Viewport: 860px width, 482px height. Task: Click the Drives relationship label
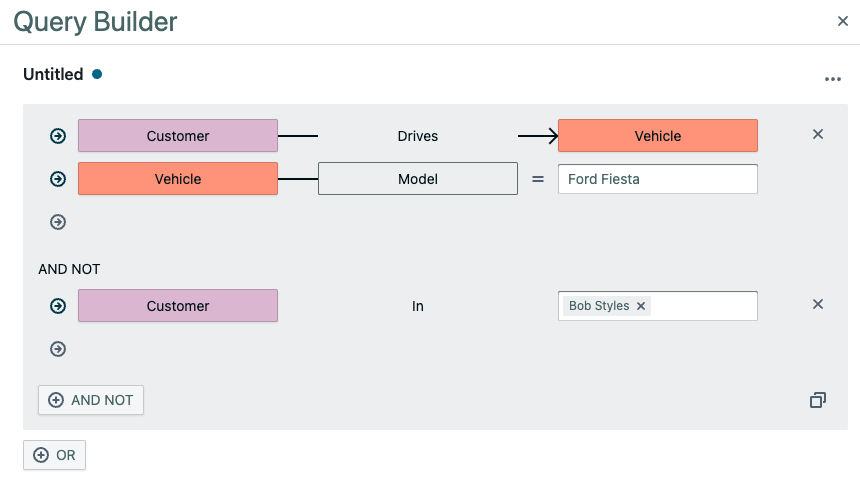click(417, 136)
